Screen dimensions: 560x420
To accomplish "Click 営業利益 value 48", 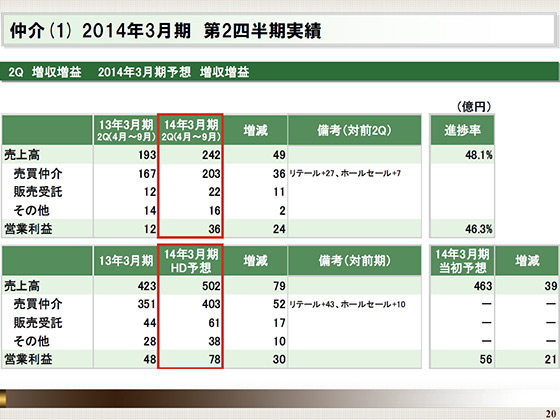I will (x=150, y=359).
